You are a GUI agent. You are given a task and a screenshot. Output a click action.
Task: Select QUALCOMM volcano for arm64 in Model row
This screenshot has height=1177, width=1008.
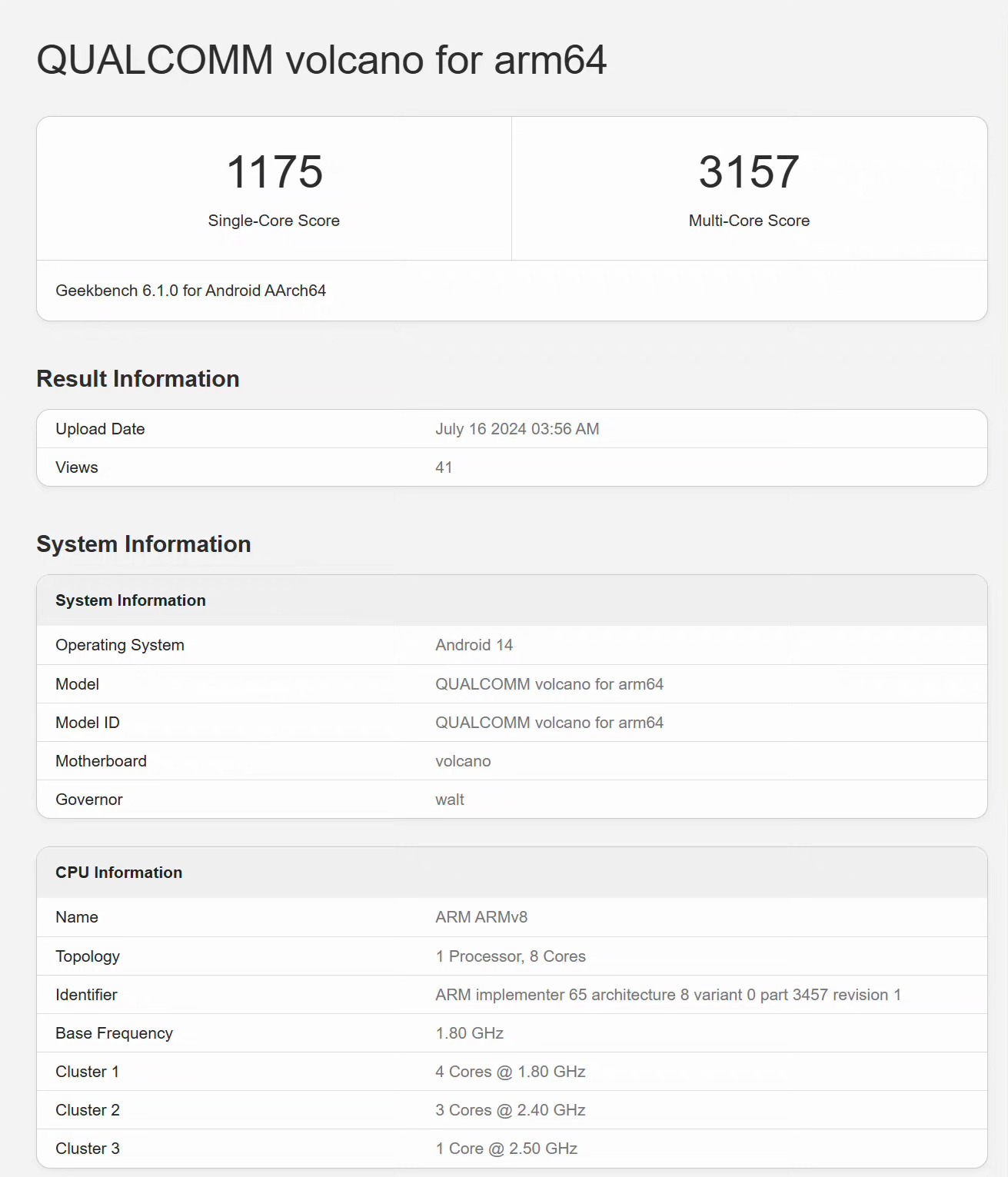coord(550,684)
